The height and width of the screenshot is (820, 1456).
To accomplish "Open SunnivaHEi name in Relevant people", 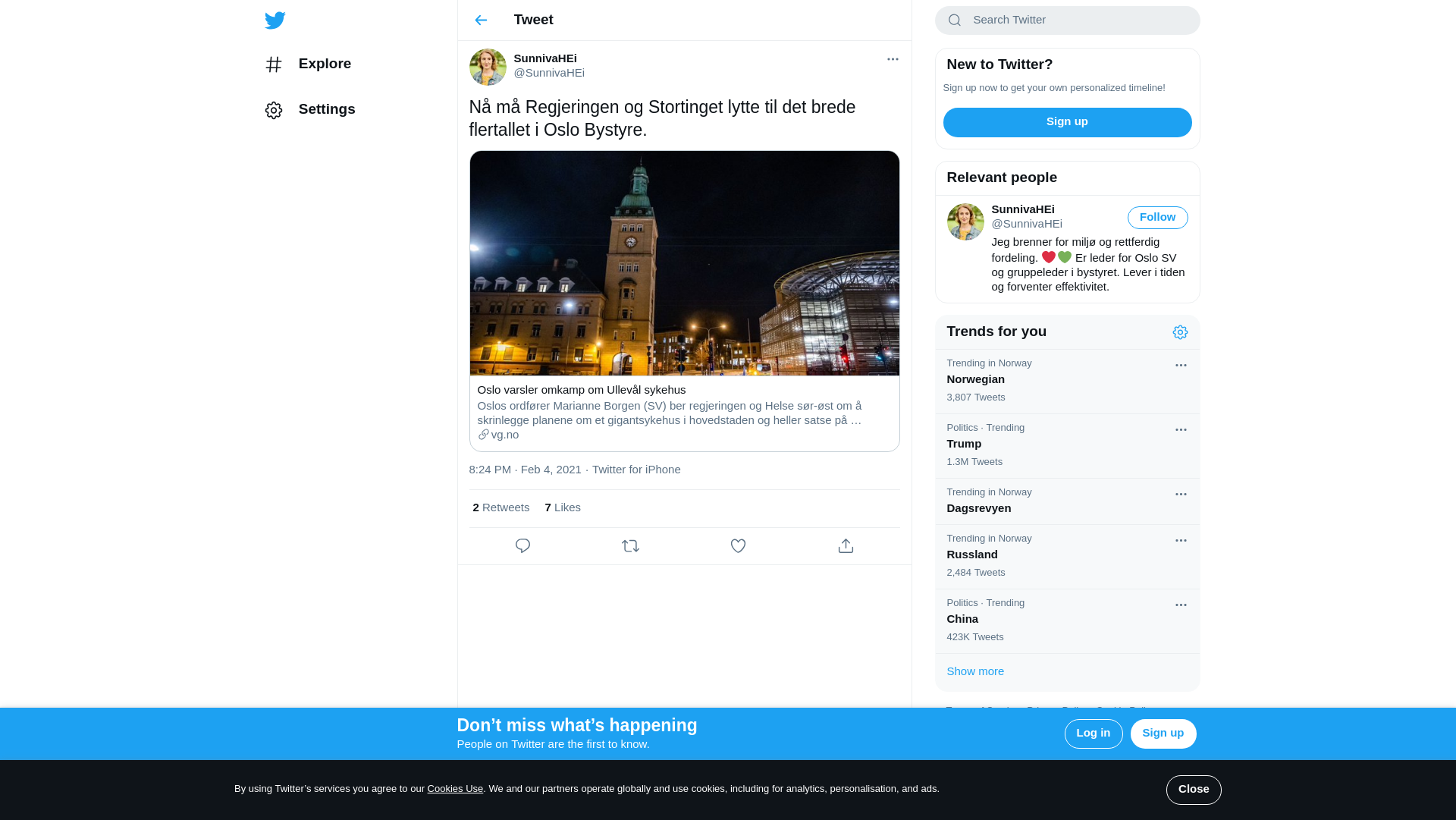I will [1022, 209].
